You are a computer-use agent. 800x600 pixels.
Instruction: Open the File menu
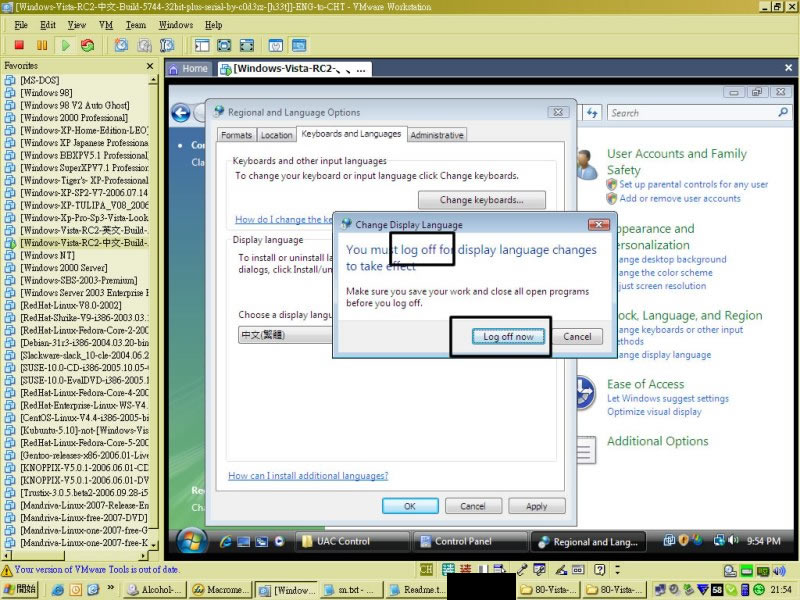[21, 25]
